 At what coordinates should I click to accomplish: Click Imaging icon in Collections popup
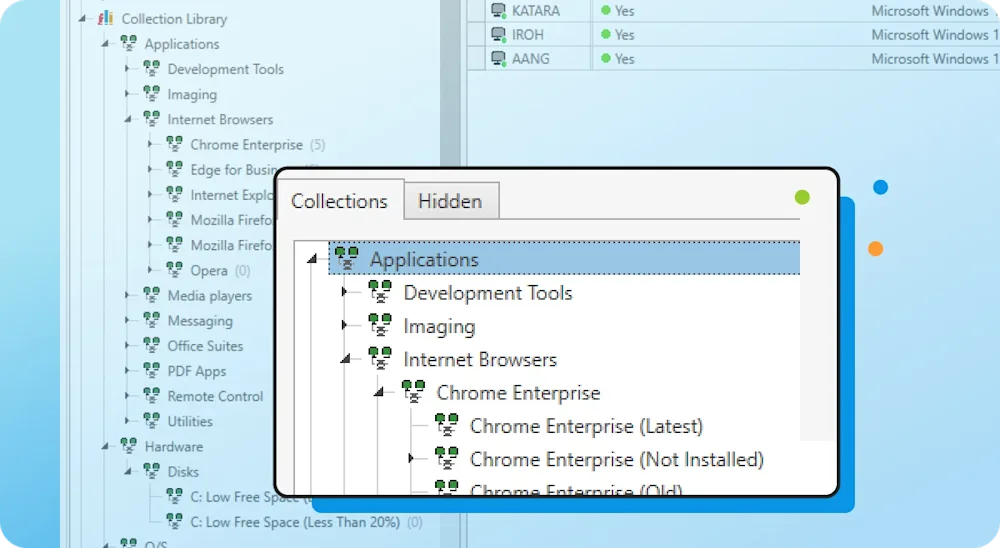[x=380, y=325]
